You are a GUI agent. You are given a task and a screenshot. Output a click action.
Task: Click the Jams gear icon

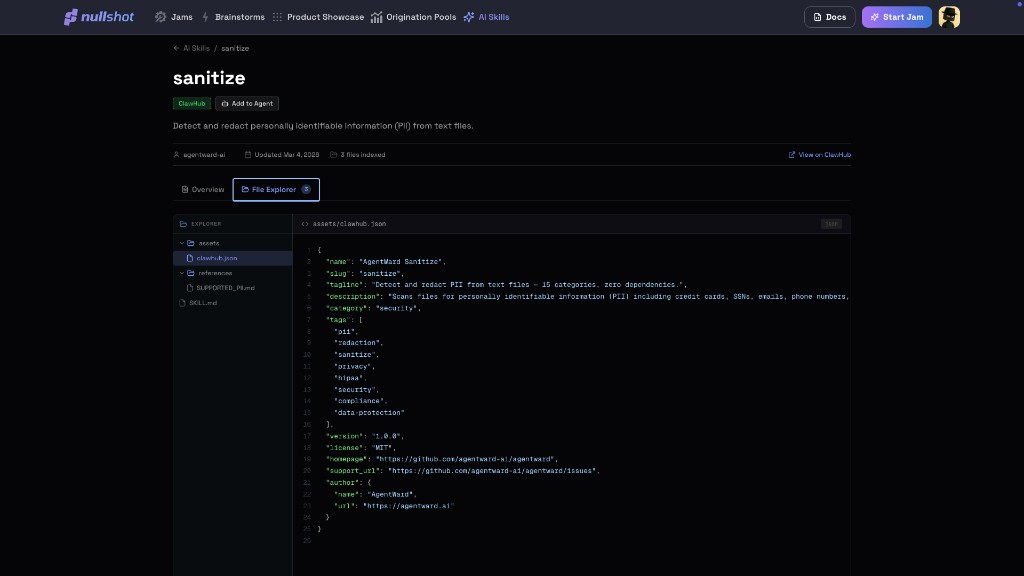161,17
